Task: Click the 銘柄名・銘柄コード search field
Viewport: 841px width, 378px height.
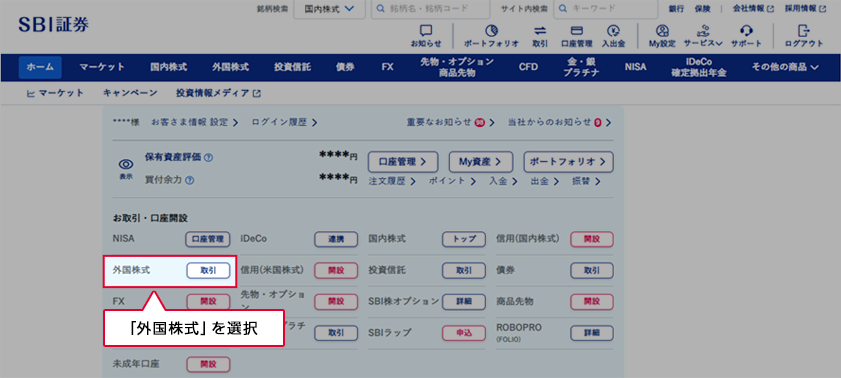Action: click(x=430, y=9)
